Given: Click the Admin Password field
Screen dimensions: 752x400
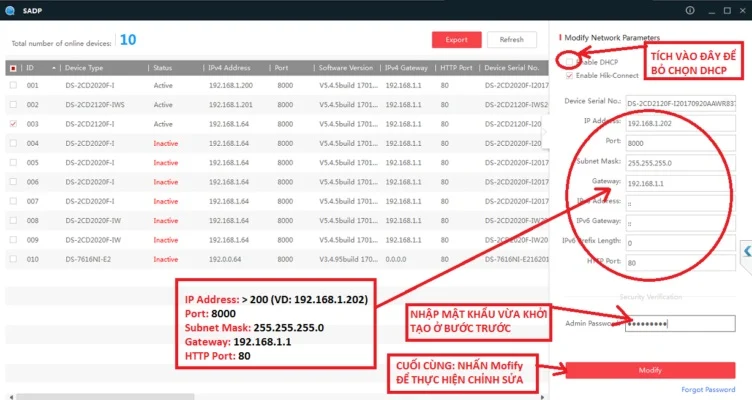Looking at the screenshot, I should coord(681,324).
